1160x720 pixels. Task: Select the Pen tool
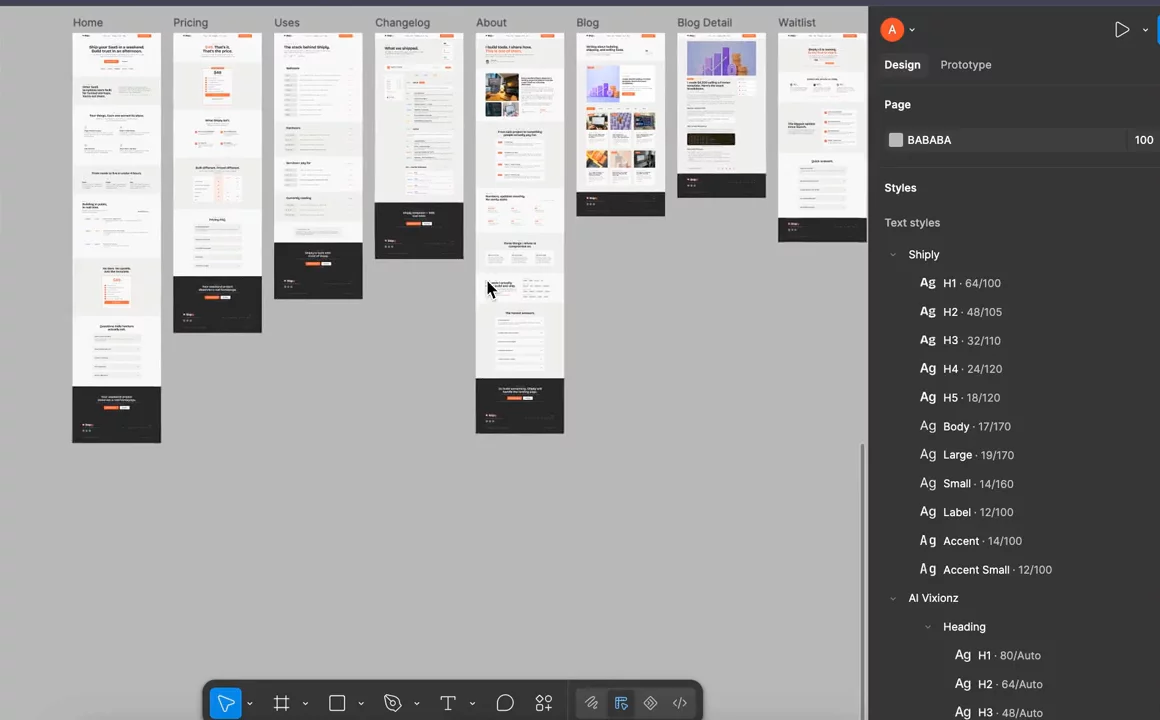(392, 703)
